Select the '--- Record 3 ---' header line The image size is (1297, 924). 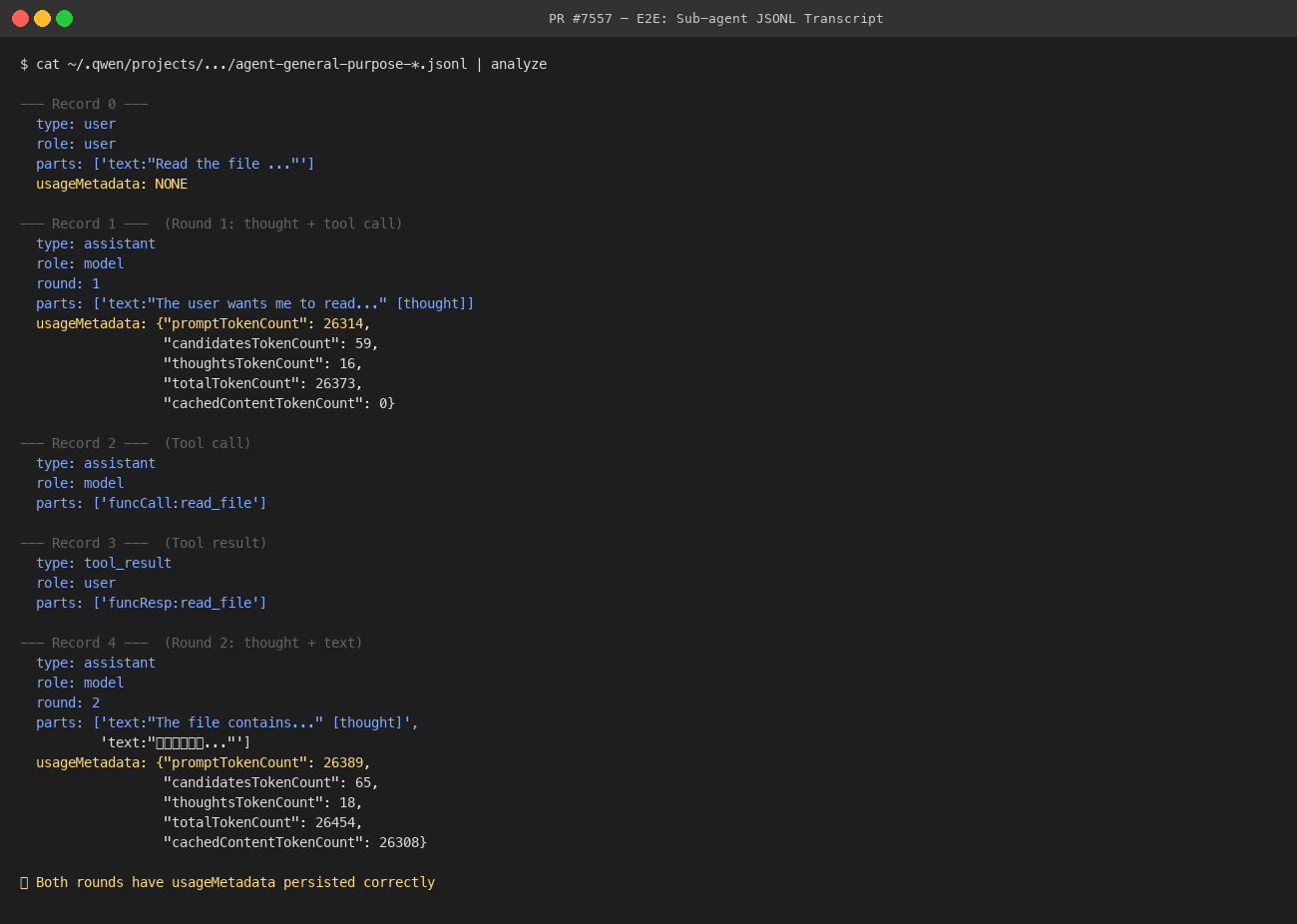pos(144,543)
